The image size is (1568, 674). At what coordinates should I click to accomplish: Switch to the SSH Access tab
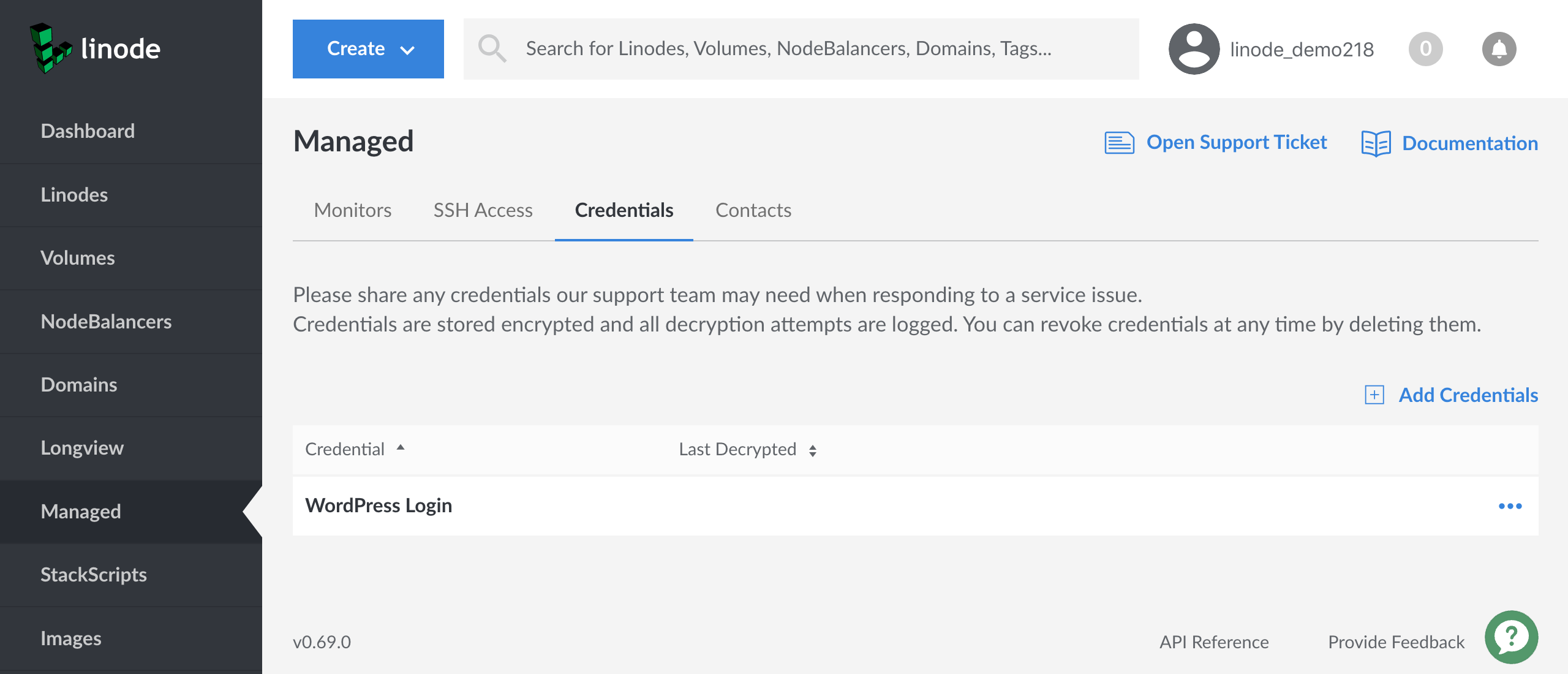click(x=483, y=210)
